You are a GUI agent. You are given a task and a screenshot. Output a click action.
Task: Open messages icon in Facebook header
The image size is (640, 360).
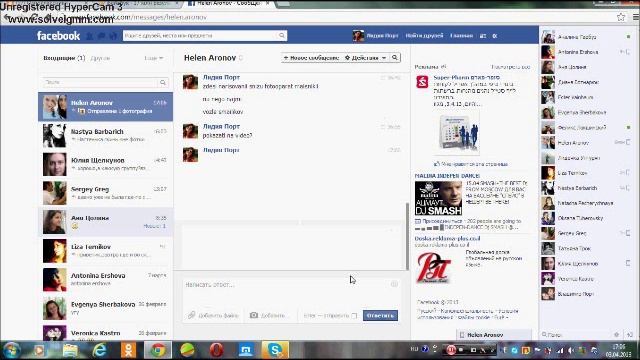(101, 36)
